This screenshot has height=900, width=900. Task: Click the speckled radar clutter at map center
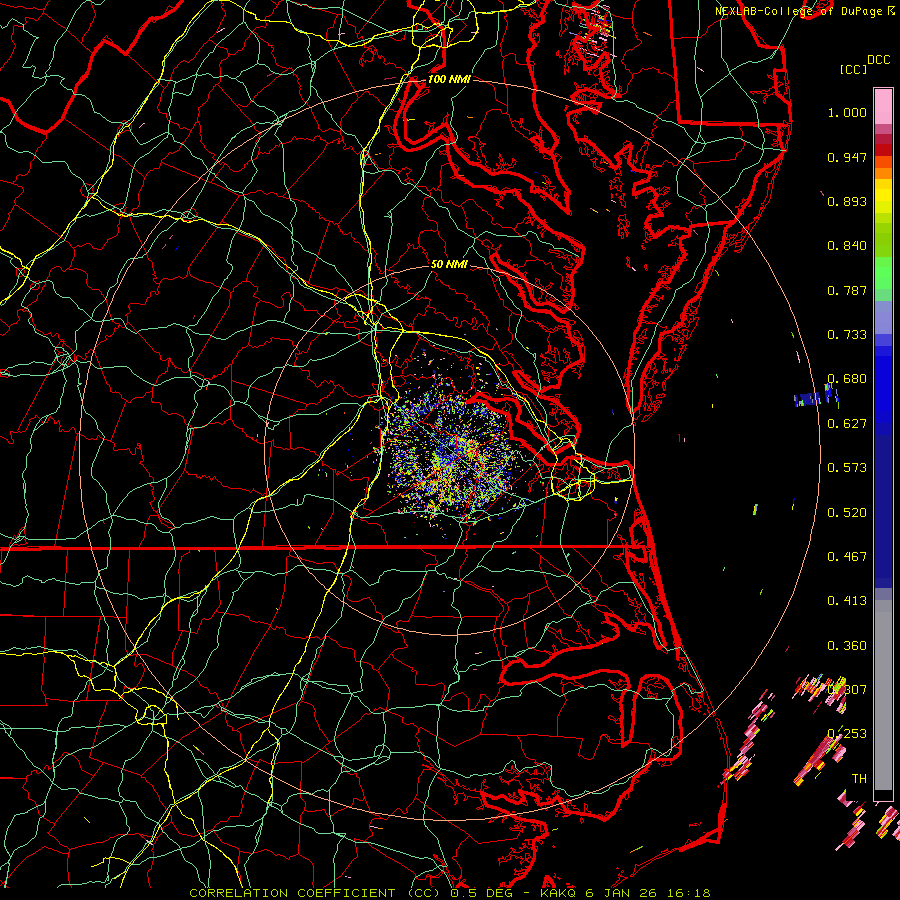(x=449, y=453)
